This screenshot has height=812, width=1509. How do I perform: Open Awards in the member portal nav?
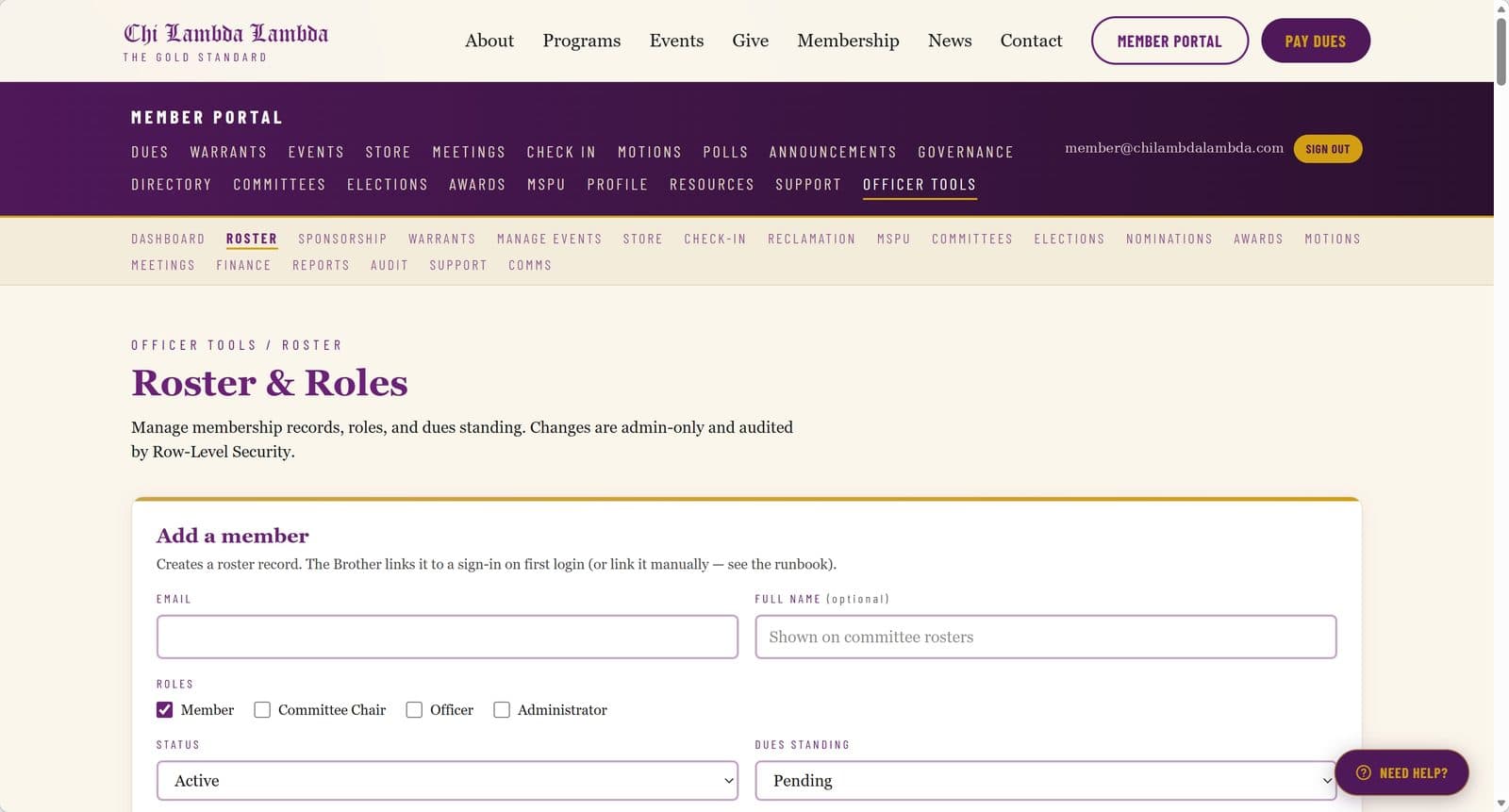click(x=477, y=185)
